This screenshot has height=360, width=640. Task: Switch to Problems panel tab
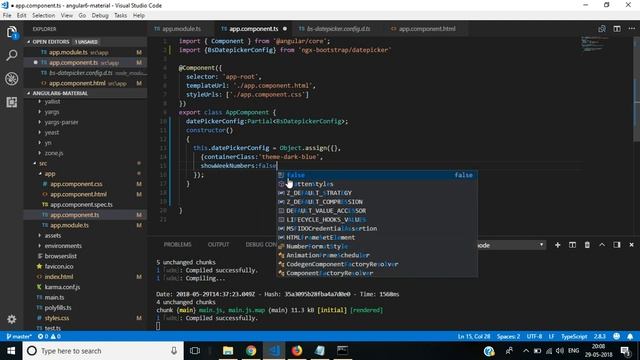(x=178, y=244)
